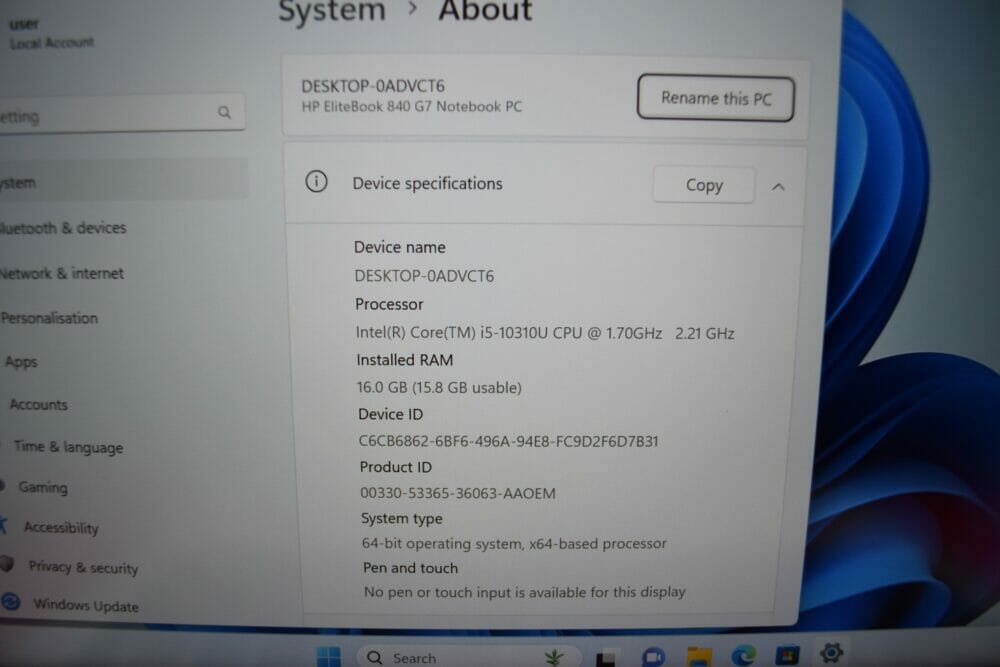Open File Explorer from the taskbar
This screenshot has height=667, width=1000.
pos(699,656)
